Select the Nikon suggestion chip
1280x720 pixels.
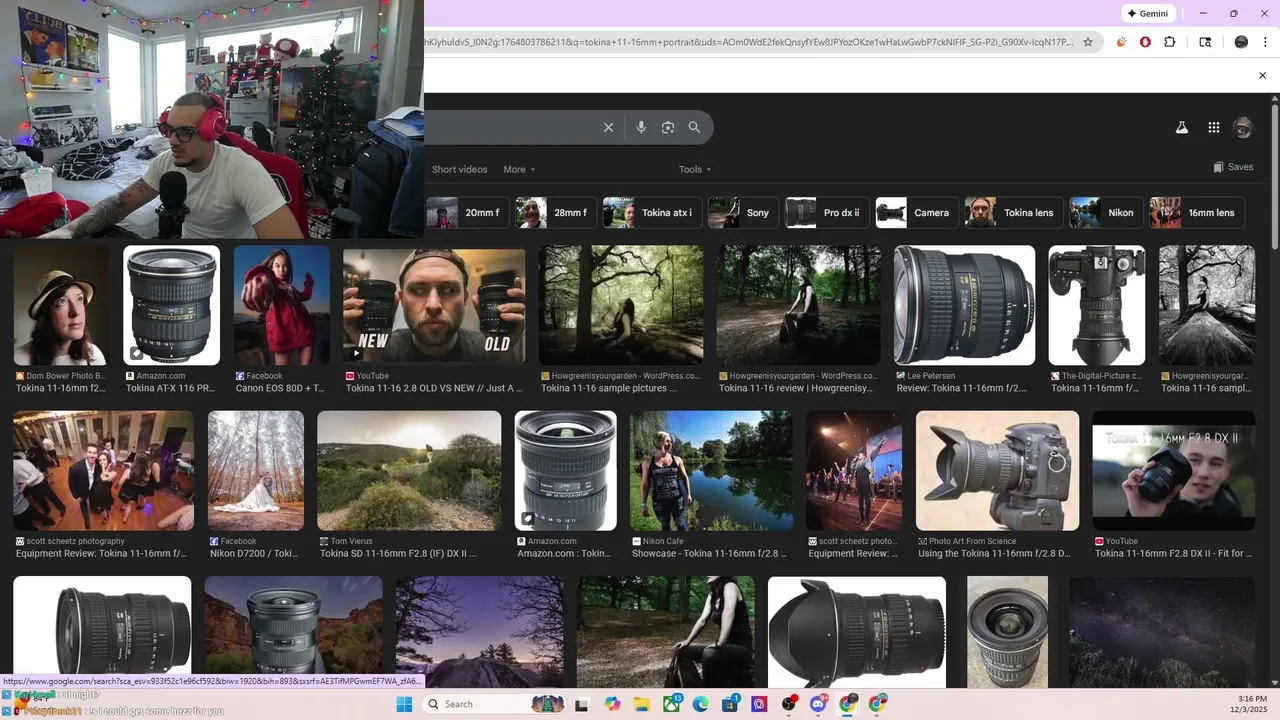pyautogui.click(x=1106, y=213)
